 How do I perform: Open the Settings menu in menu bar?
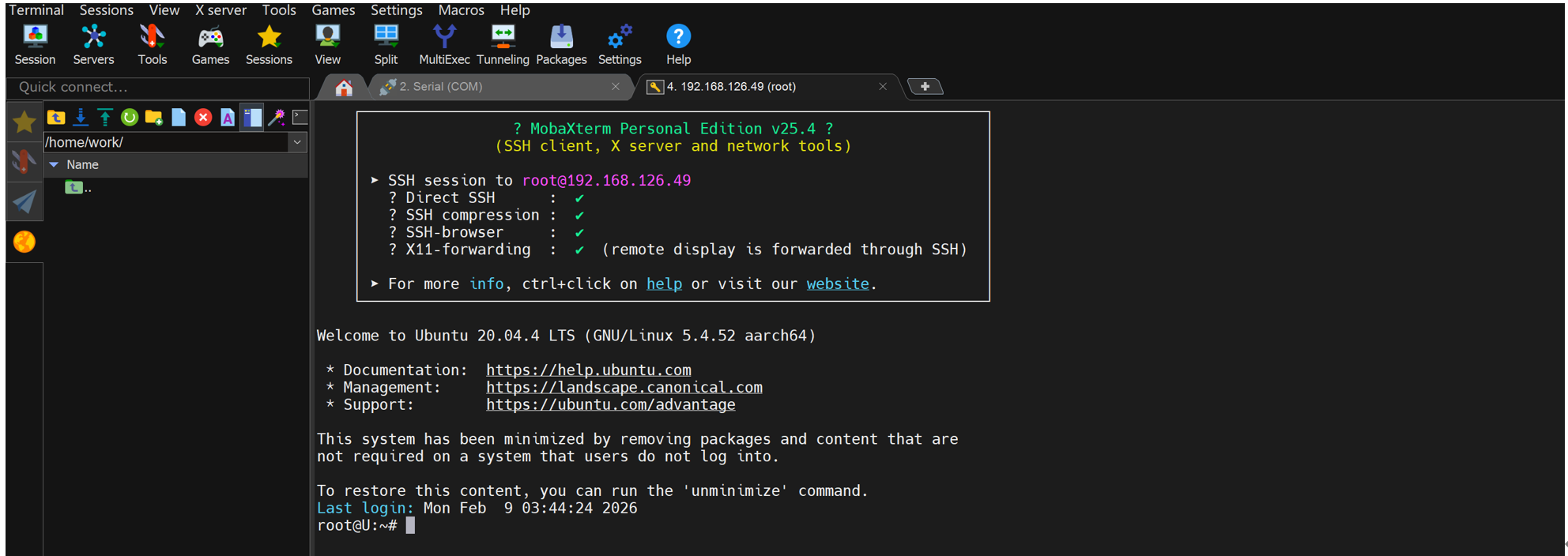(397, 10)
